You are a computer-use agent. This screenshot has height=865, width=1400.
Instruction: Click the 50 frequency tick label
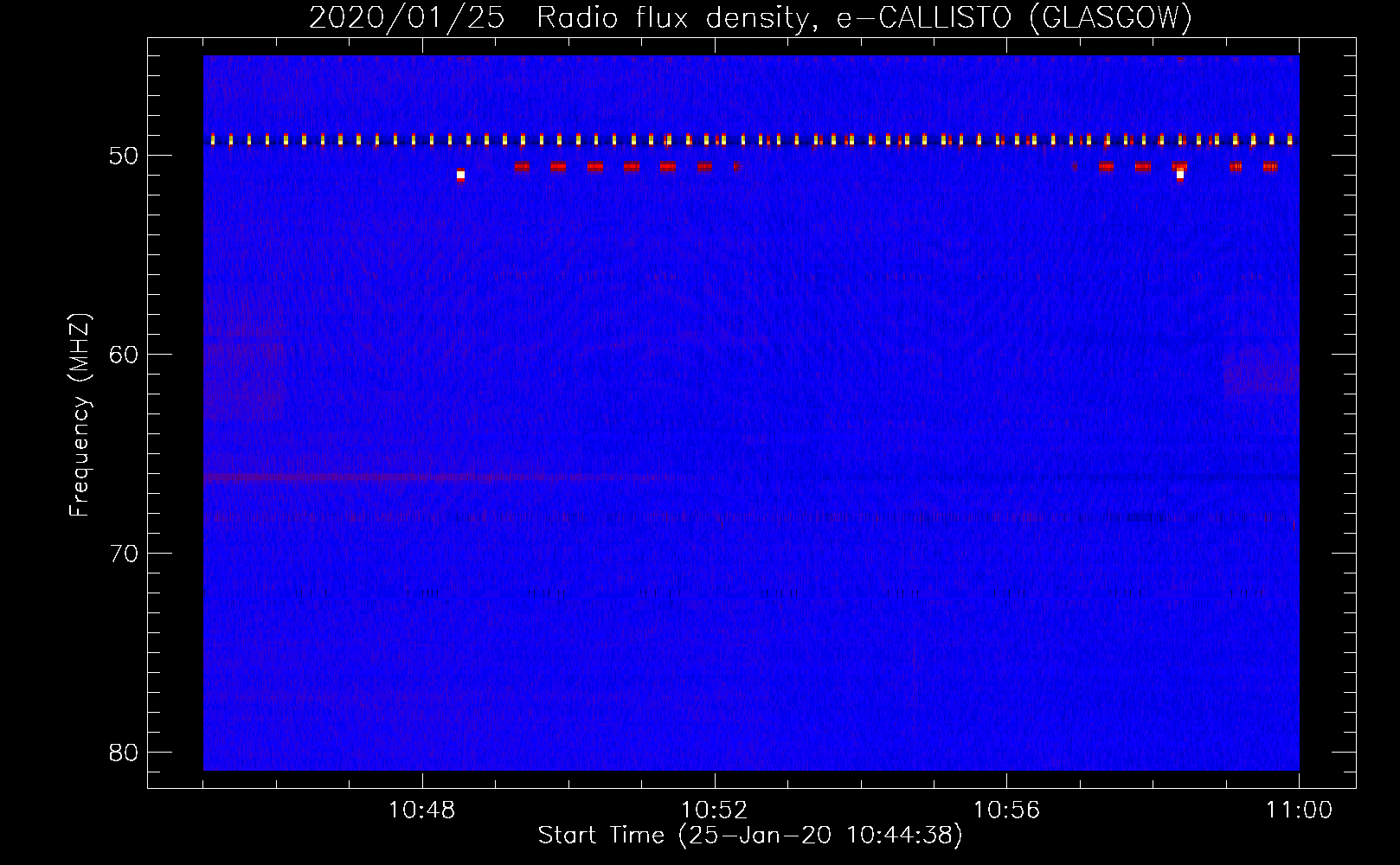tap(125, 156)
